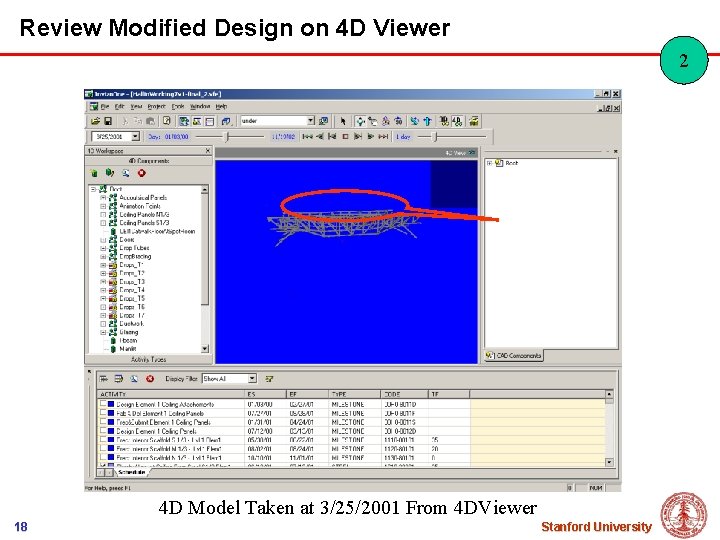This screenshot has width=720, height=540.
Task: Collapse the Glazing tree node
Action: click(x=103, y=332)
